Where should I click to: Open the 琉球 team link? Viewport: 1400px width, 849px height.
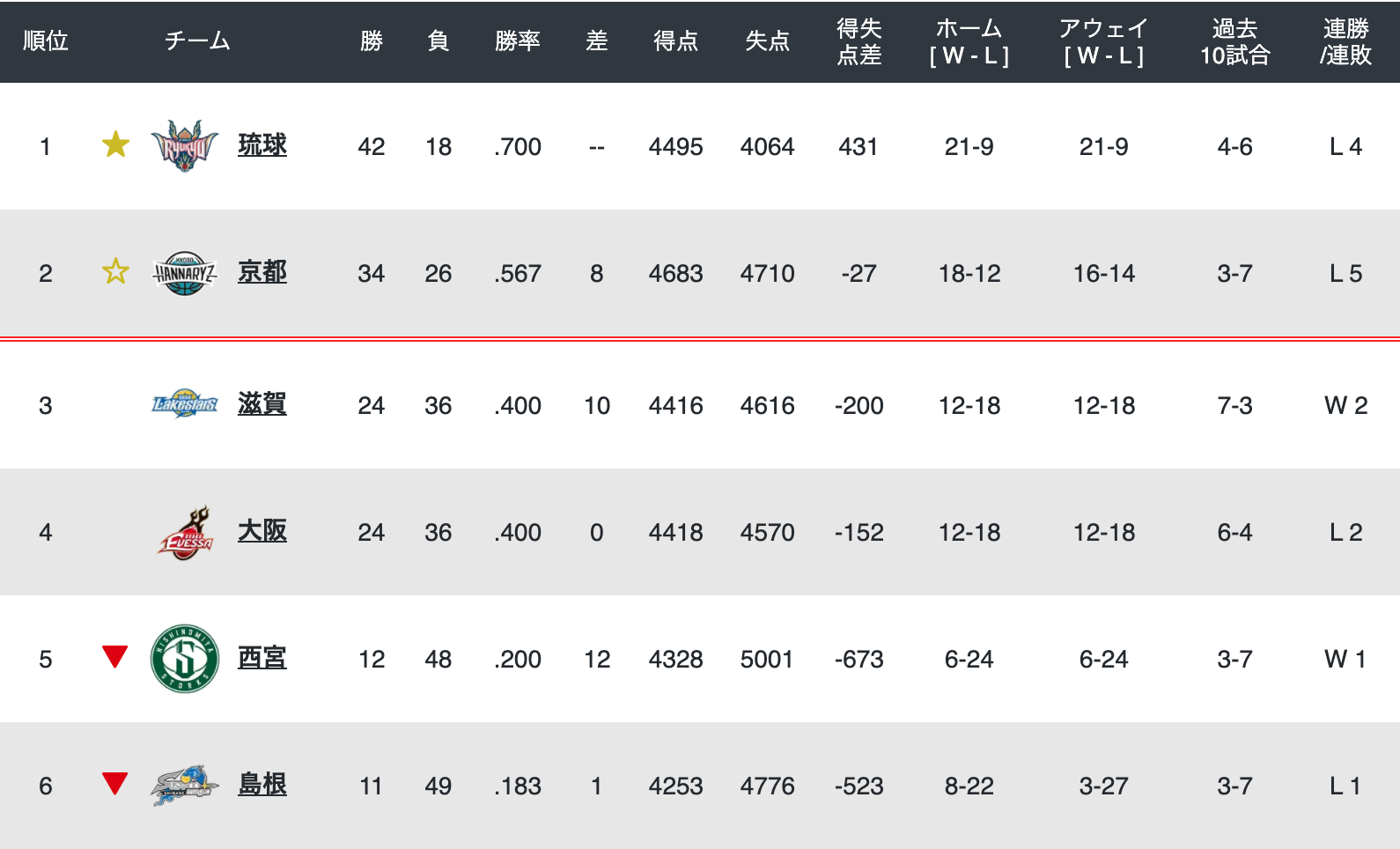pos(262,145)
